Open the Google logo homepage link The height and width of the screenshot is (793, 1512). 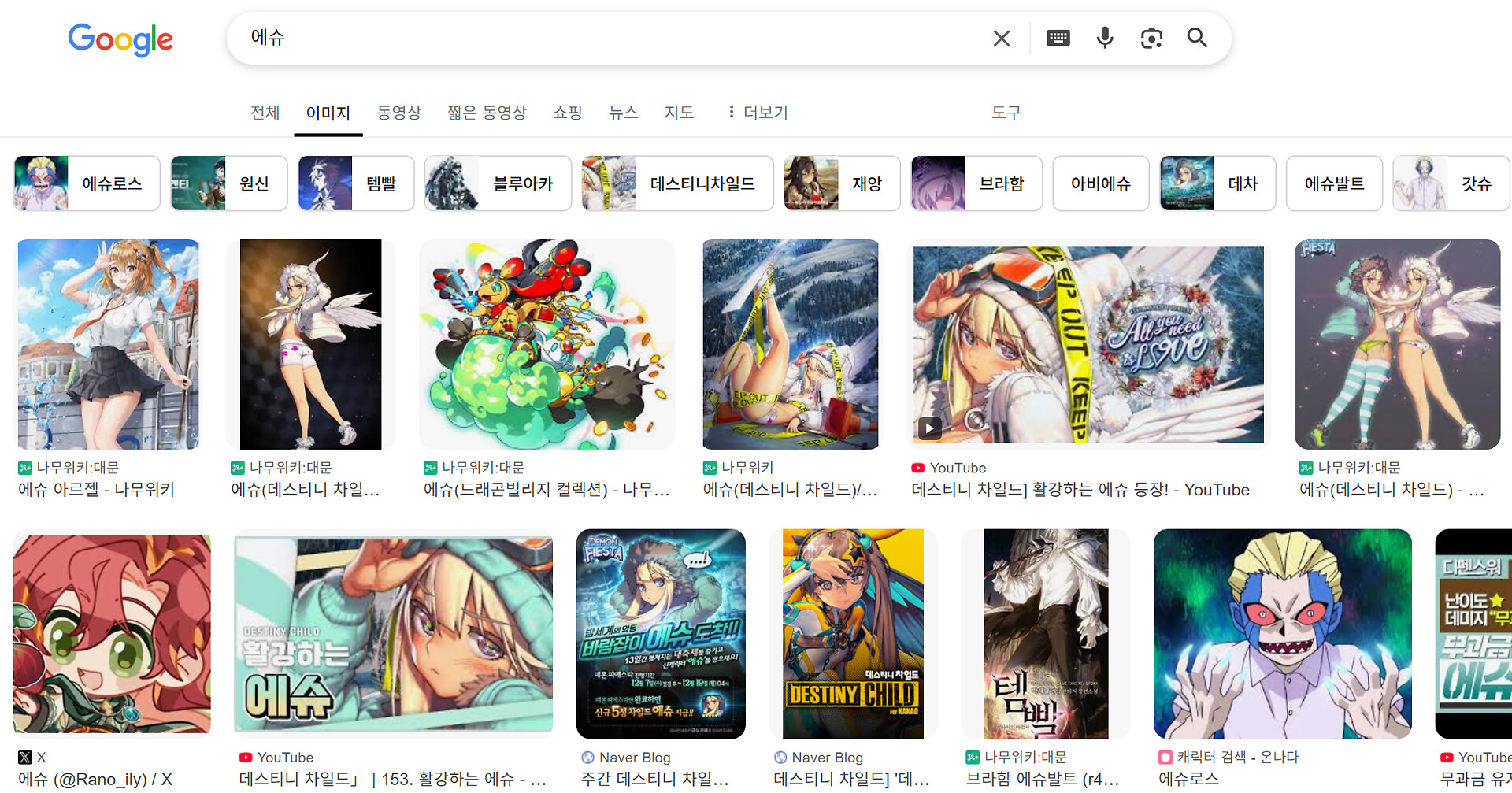[120, 39]
